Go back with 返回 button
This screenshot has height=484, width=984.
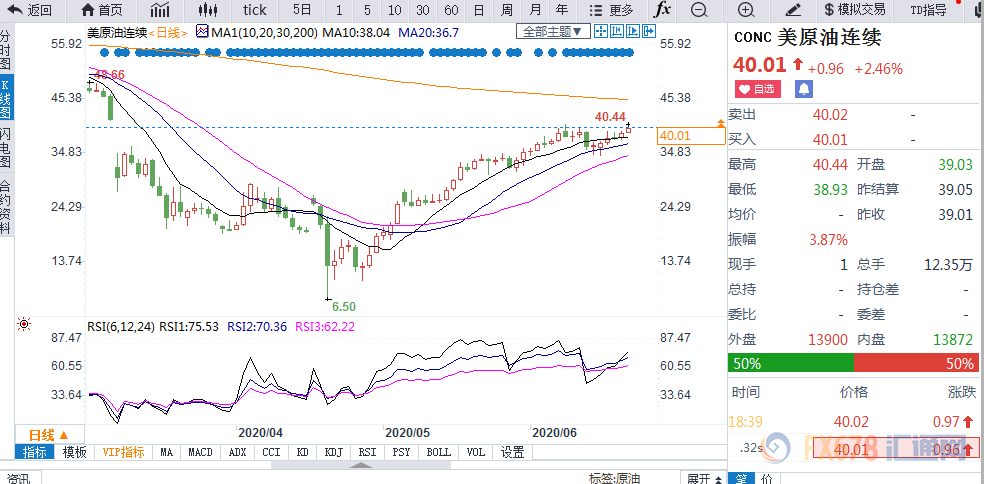click(x=29, y=9)
